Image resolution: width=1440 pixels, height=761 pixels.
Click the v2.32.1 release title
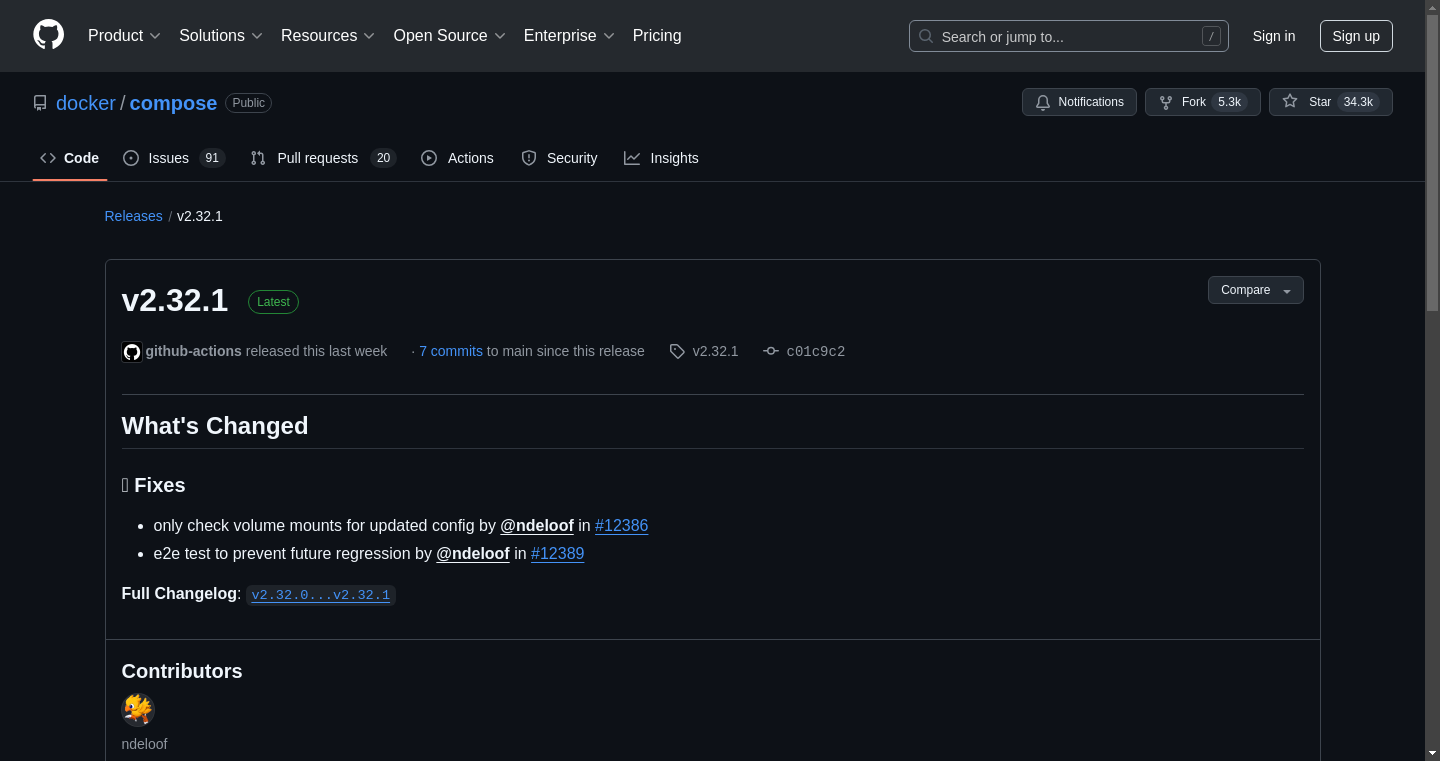pyautogui.click(x=175, y=300)
